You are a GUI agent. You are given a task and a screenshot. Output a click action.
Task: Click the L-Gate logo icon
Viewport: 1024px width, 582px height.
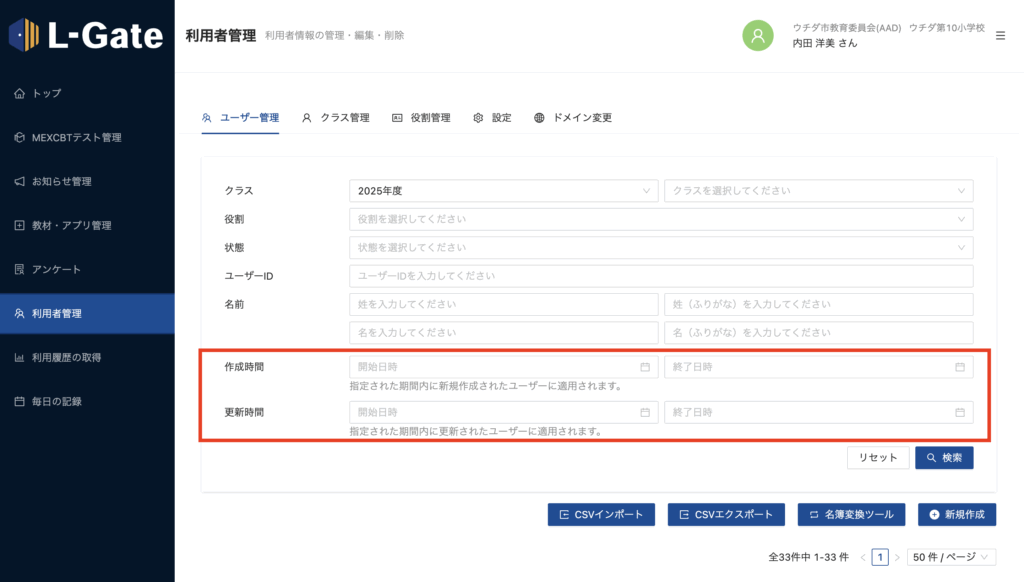pos(25,36)
